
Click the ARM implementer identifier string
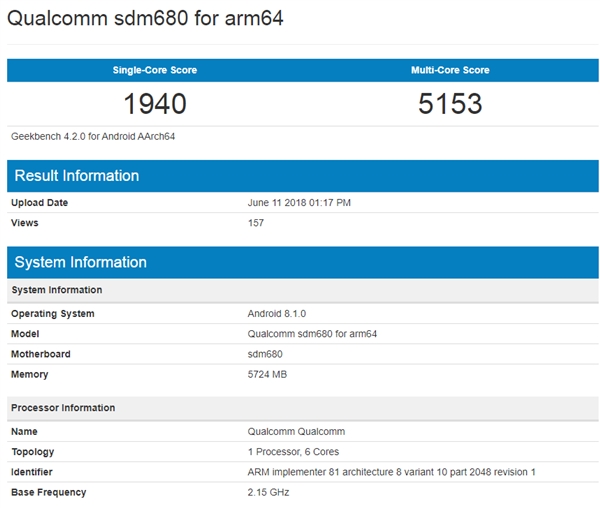[392, 472]
